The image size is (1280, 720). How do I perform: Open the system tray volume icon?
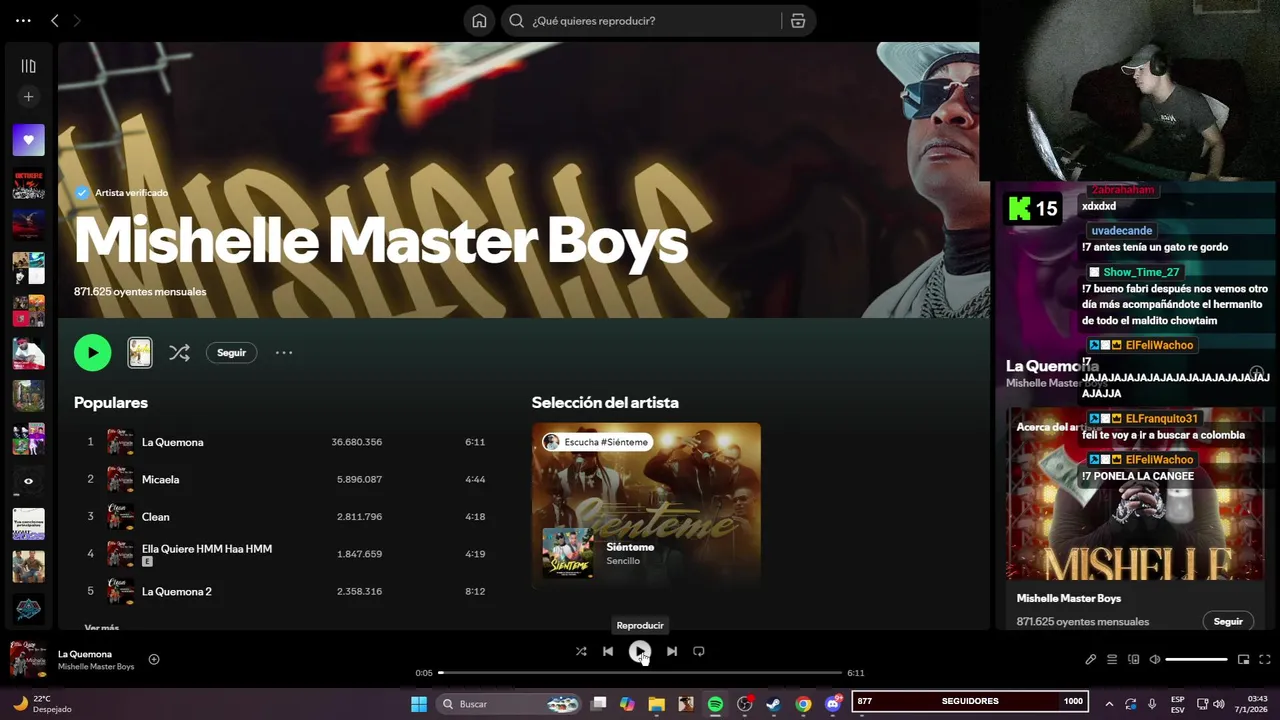1219,704
